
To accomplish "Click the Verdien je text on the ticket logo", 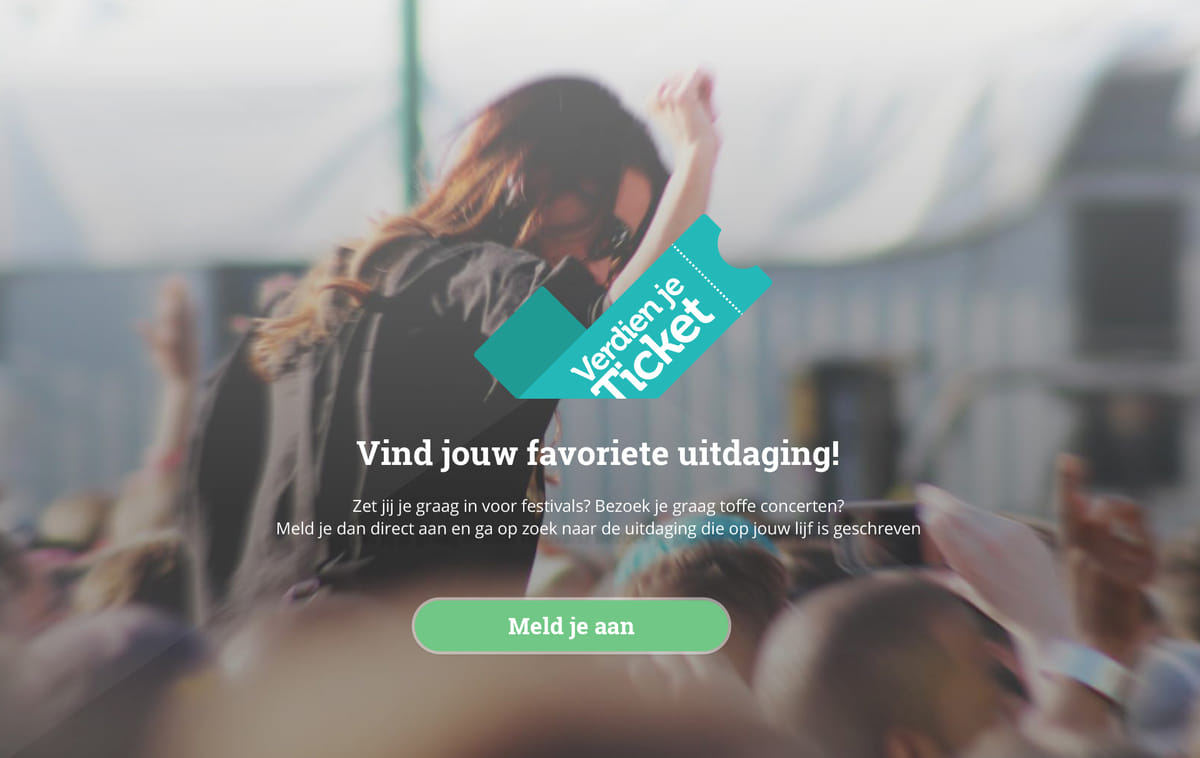I will pyautogui.click(x=629, y=330).
